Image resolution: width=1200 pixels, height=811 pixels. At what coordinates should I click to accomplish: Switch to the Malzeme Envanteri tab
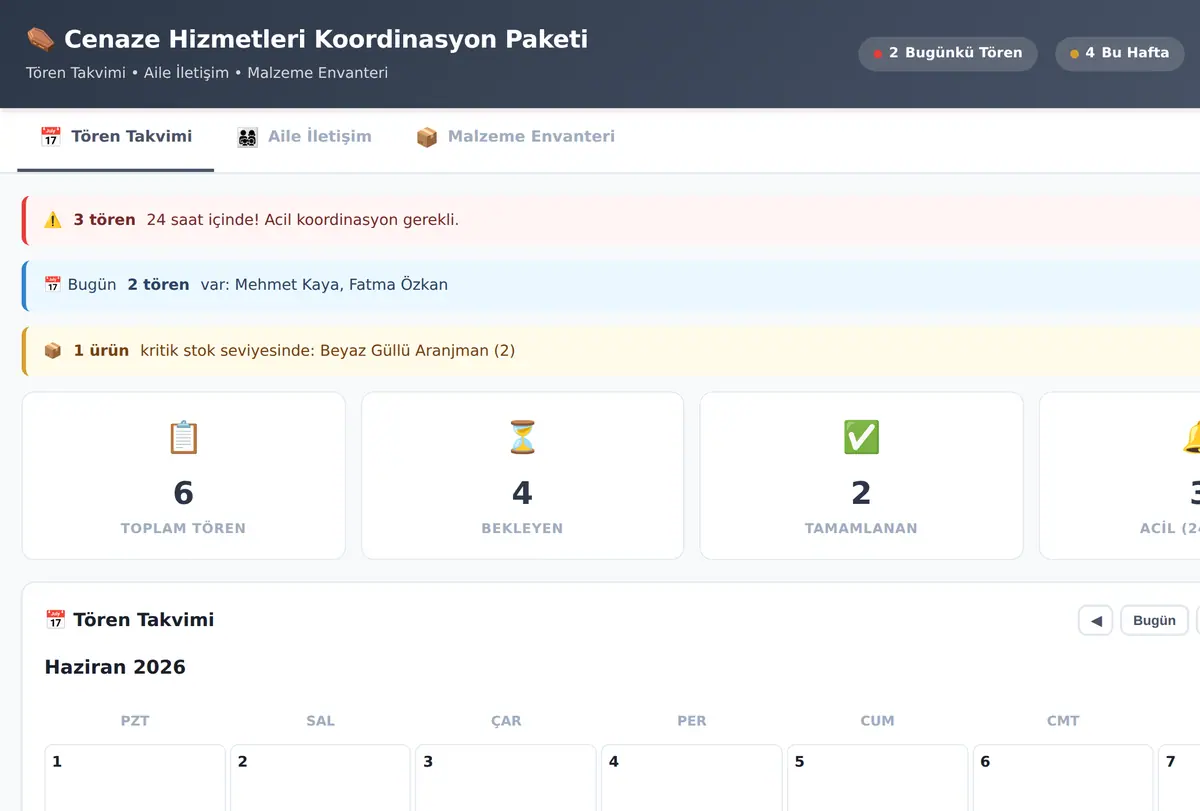(515, 137)
